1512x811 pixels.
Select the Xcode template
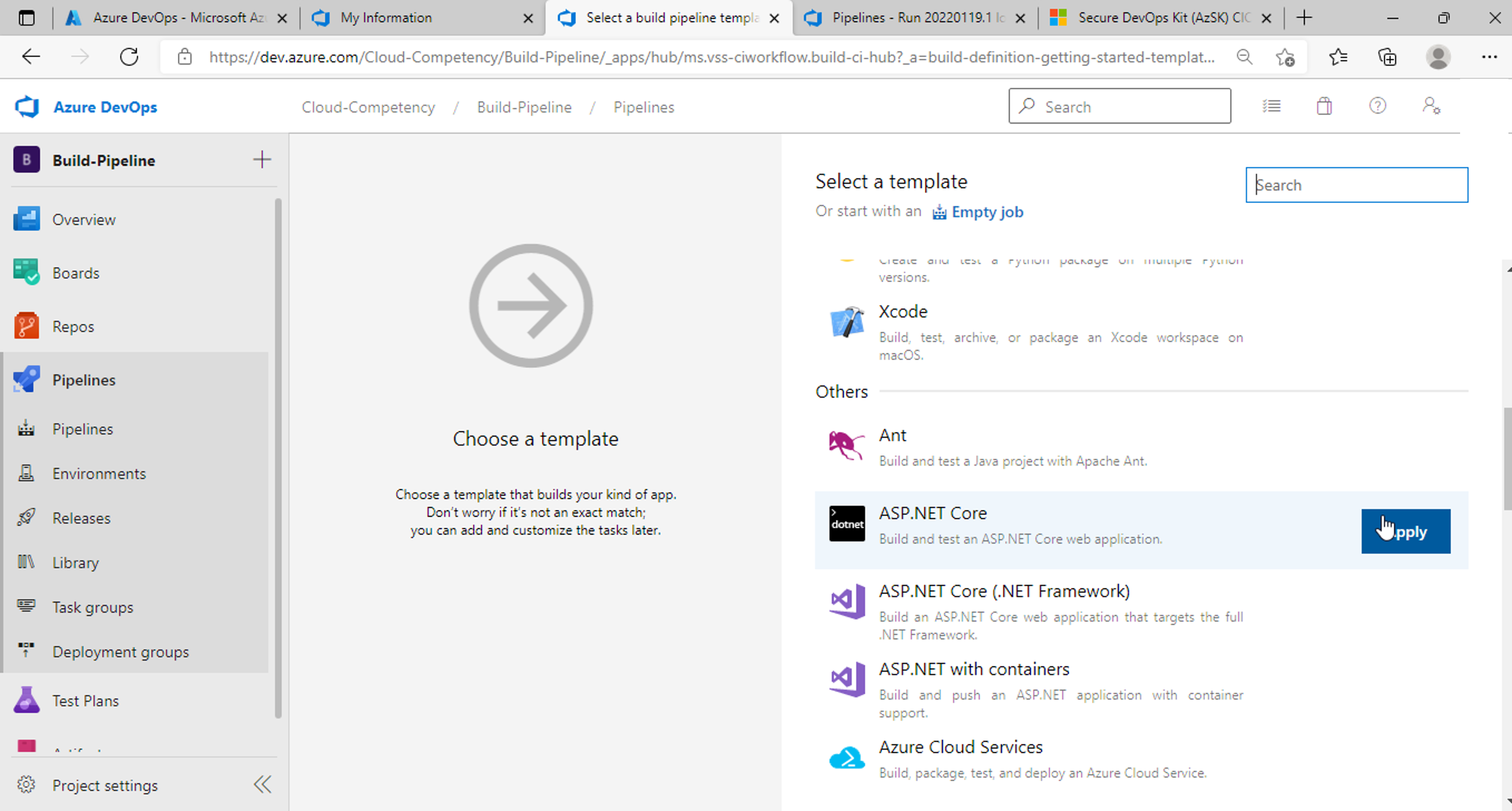coord(1142,332)
